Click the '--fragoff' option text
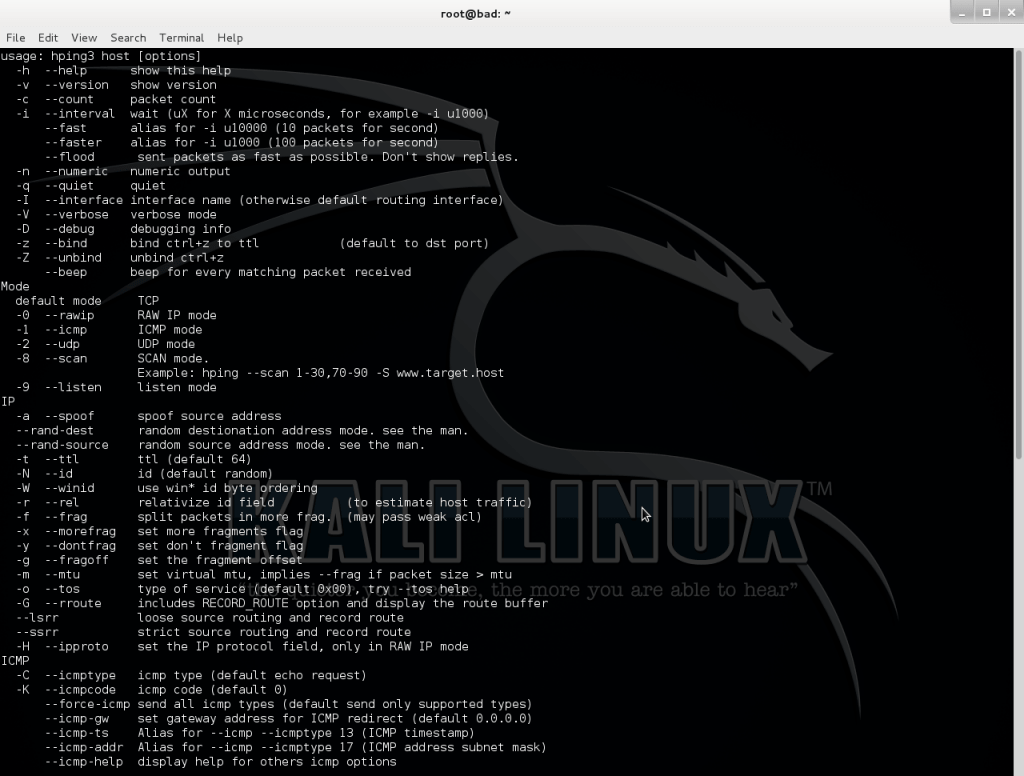The height and width of the screenshot is (776, 1024). tap(76, 560)
